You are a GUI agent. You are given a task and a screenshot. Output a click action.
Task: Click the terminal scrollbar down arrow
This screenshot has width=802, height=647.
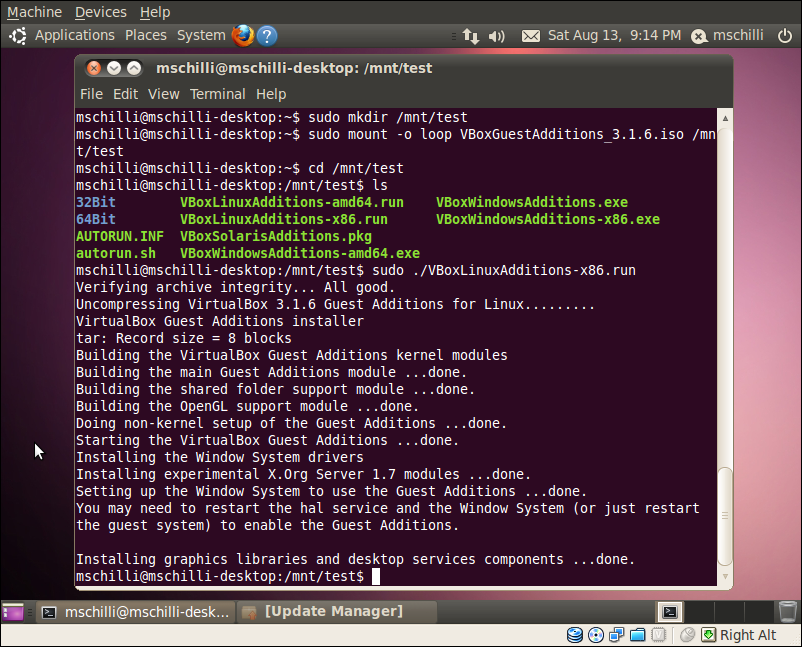point(725,576)
